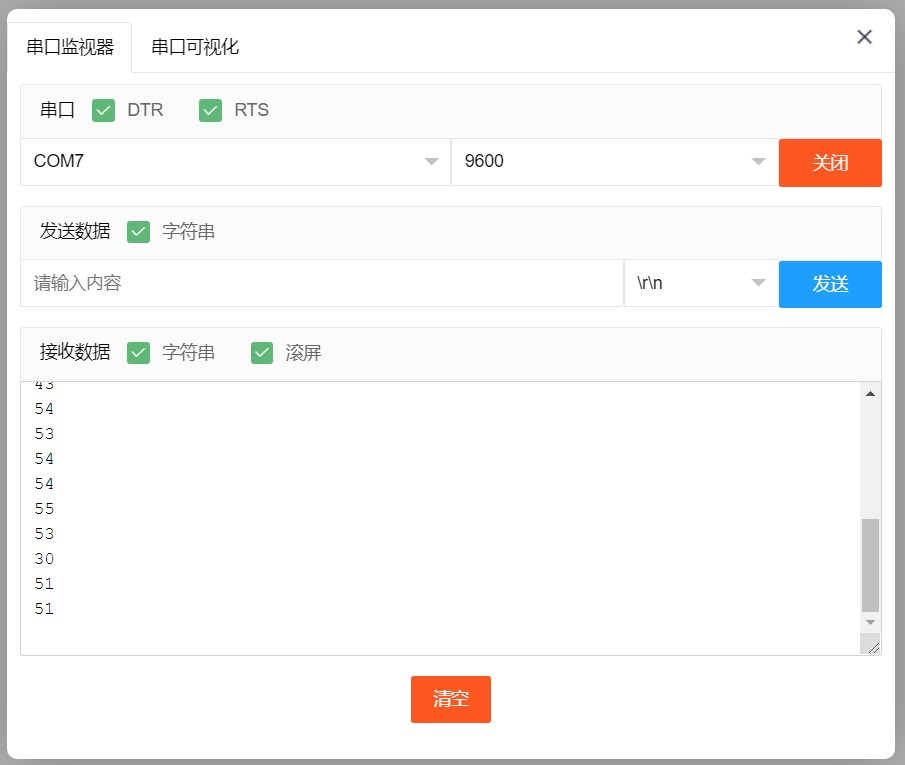
Task: Open the 串口可视化 tab
Action: point(195,47)
